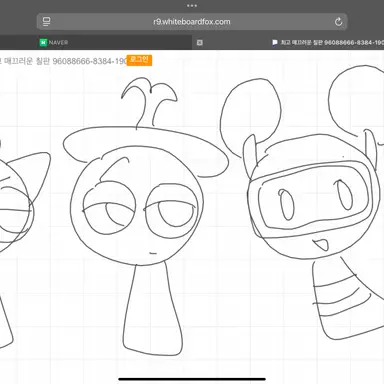Click the green NAVER favicon
Screen dimensions: 384x384
43,42
